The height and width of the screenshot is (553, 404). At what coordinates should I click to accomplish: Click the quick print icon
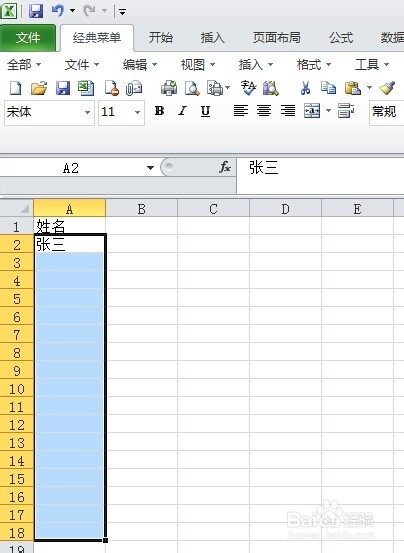coord(169,88)
